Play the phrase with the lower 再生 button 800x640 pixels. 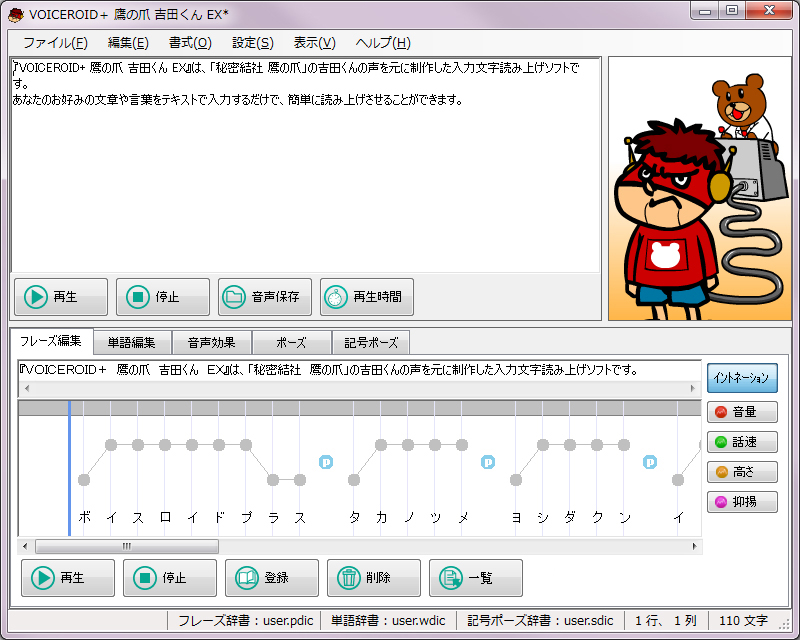point(68,578)
